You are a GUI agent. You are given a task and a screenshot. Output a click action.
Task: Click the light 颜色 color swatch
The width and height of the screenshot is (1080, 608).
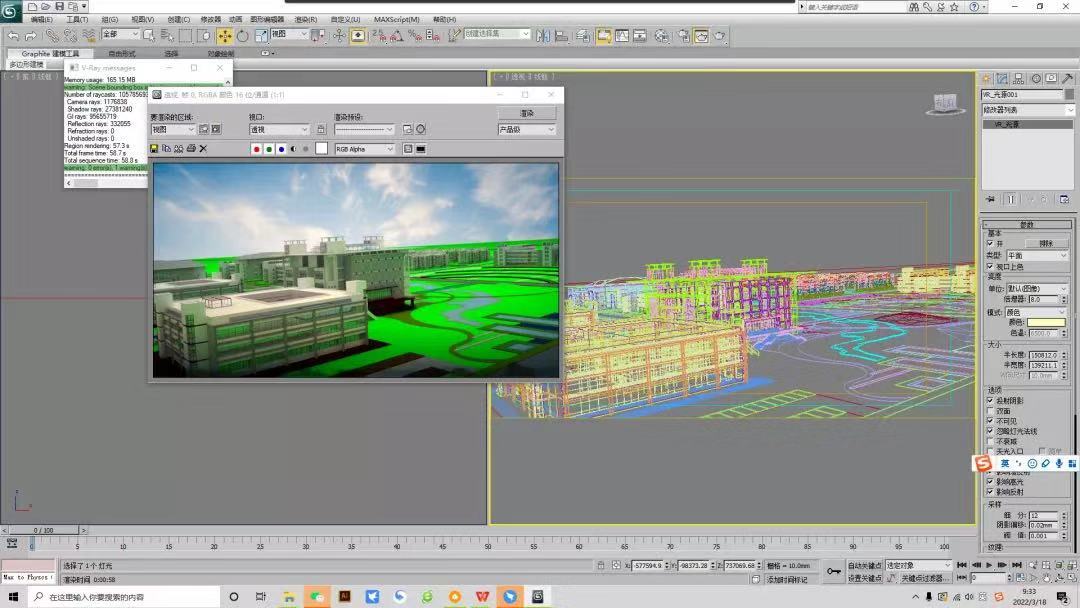point(1047,322)
